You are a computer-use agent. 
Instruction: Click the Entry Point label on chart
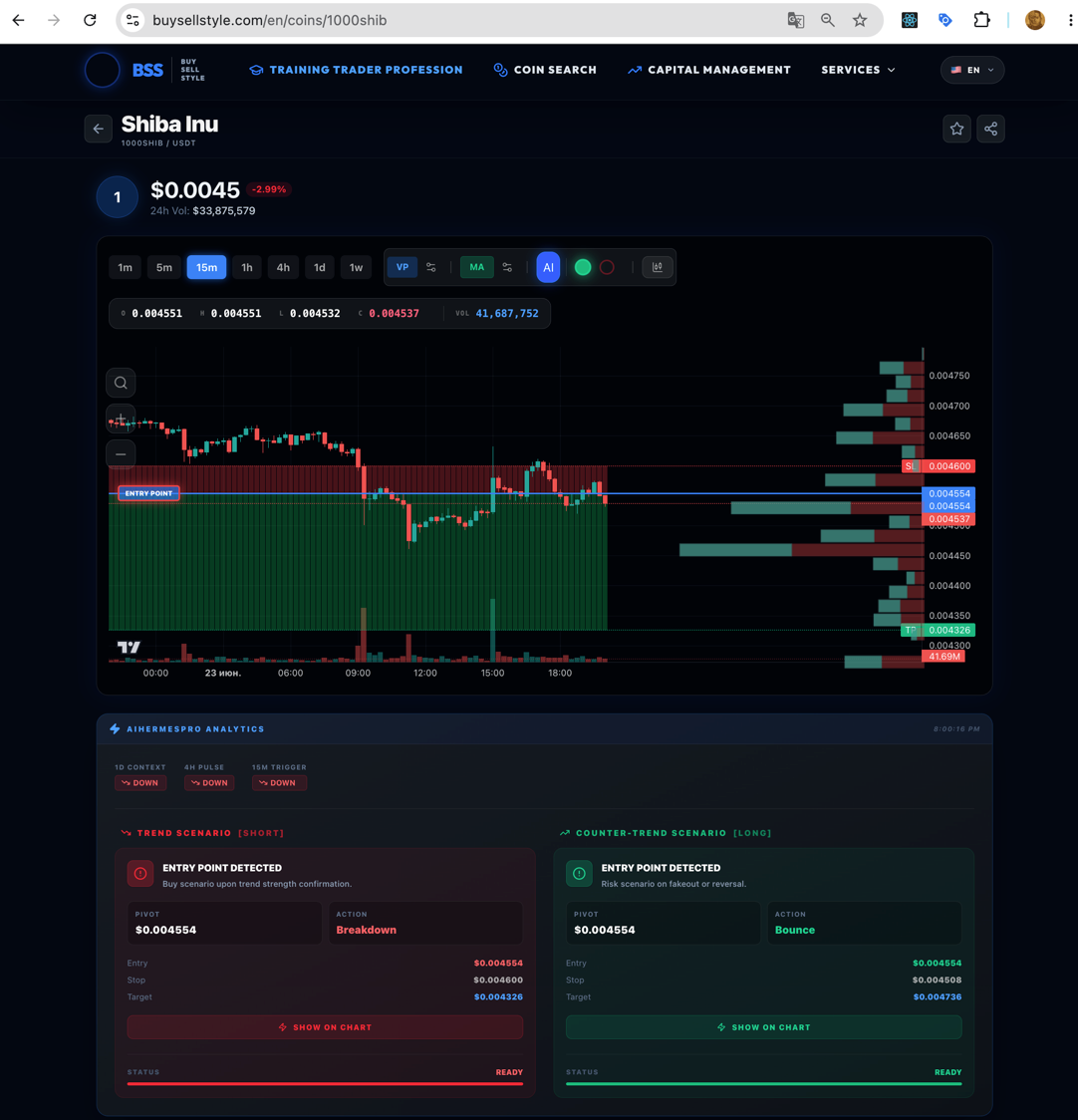tap(148, 493)
